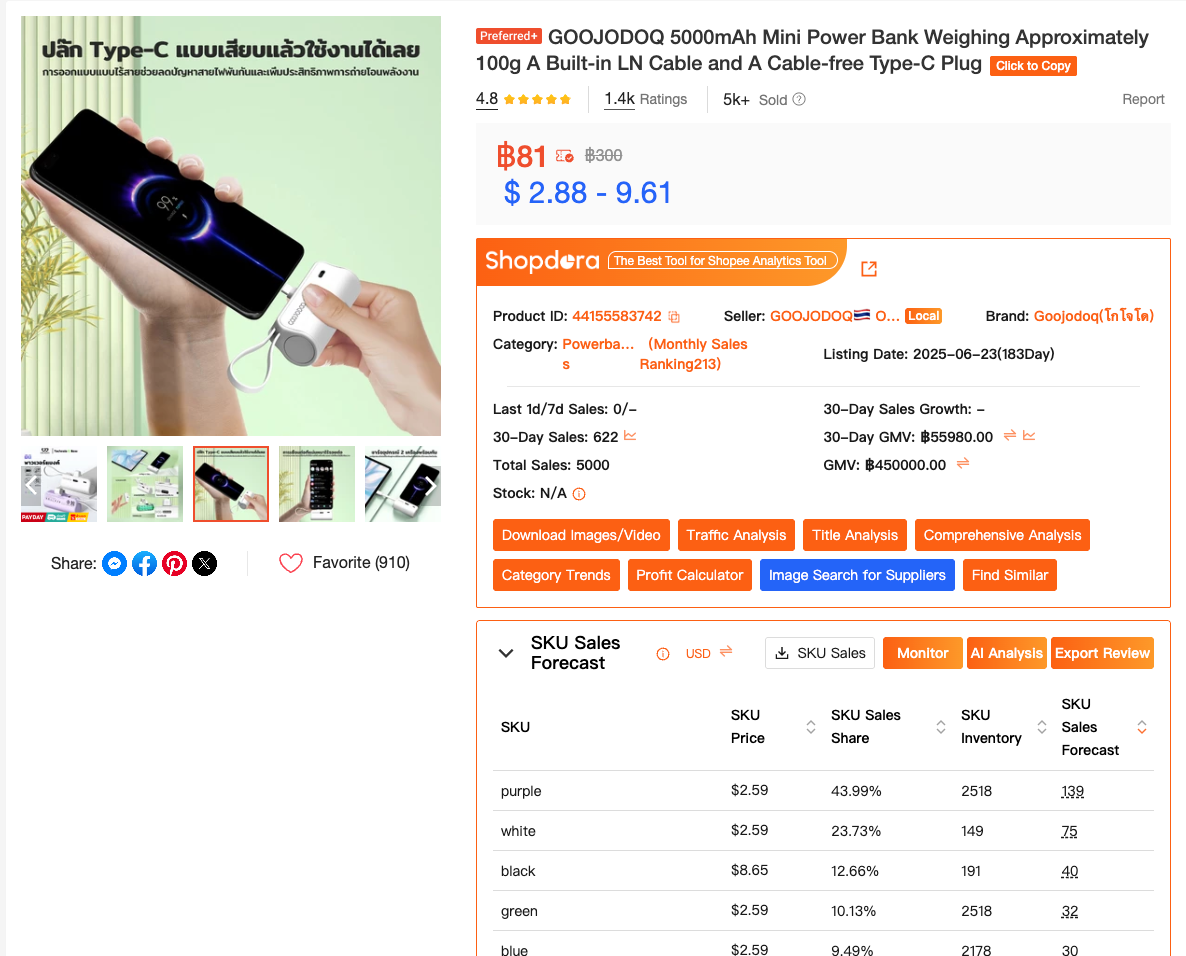The image size is (1186, 956).
Task: Open Traffic Analysis
Action: click(x=736, y=535)
